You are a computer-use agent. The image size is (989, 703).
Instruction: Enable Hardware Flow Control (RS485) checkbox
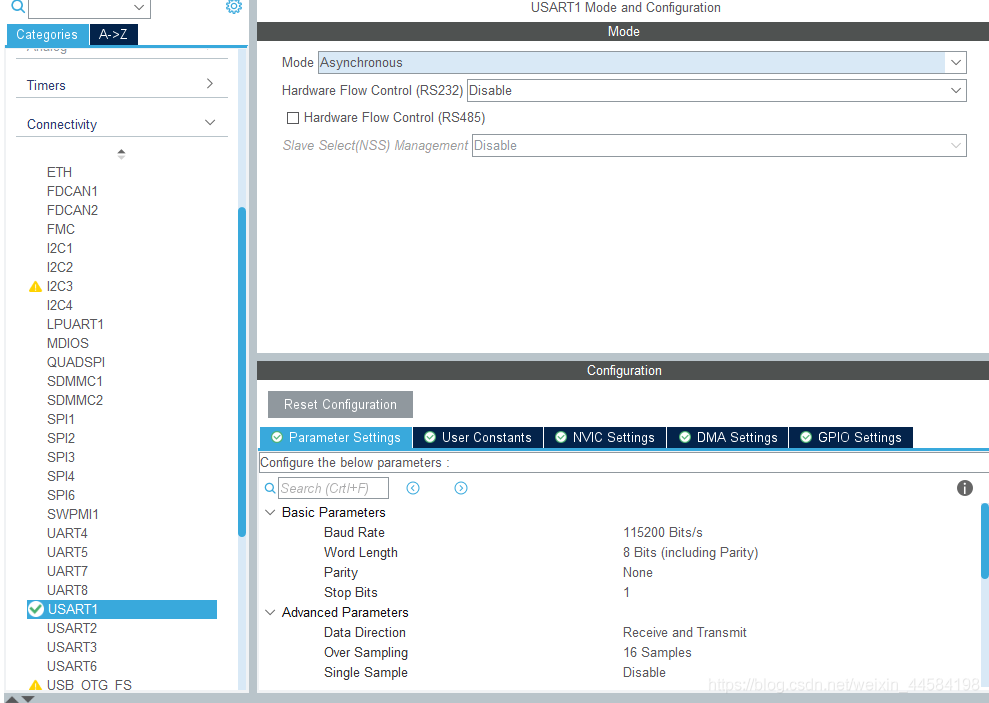point(293,118)
